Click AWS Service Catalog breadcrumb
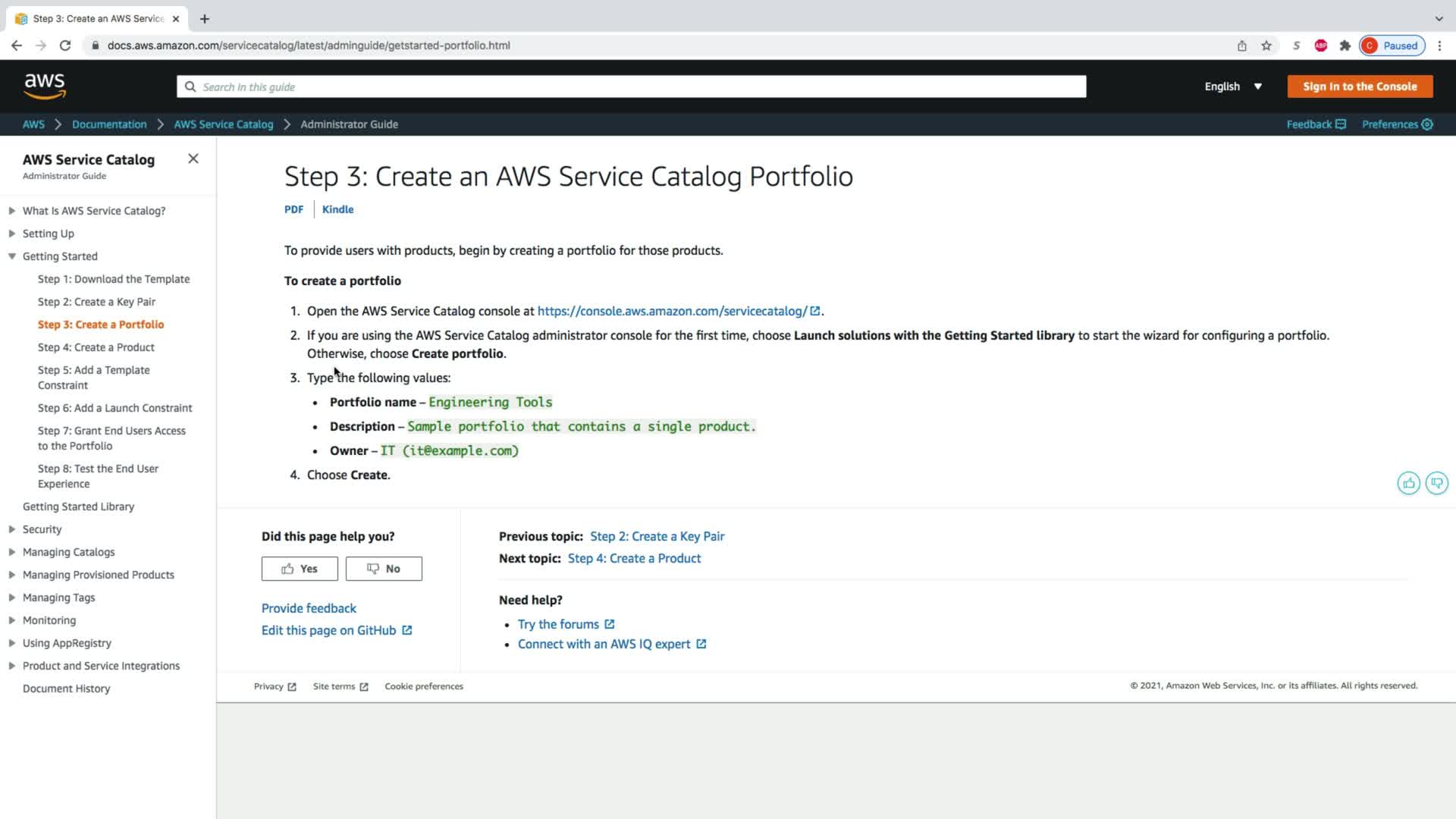This screenshot has width=1456, height=819. [x=223, y=124]
